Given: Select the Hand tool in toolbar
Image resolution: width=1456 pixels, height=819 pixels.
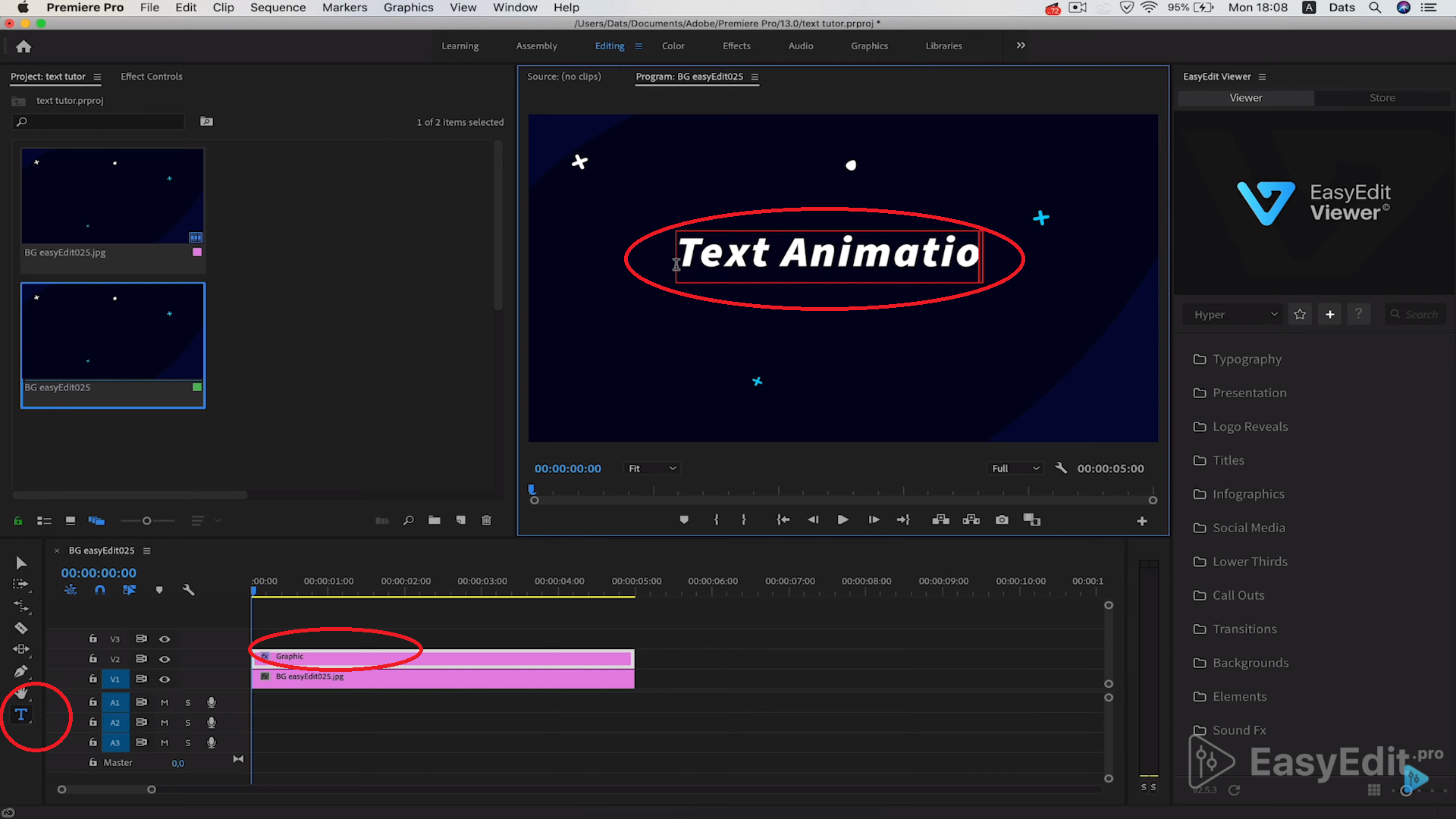Looking at the screenshot, I should click(x=20, y=692).
